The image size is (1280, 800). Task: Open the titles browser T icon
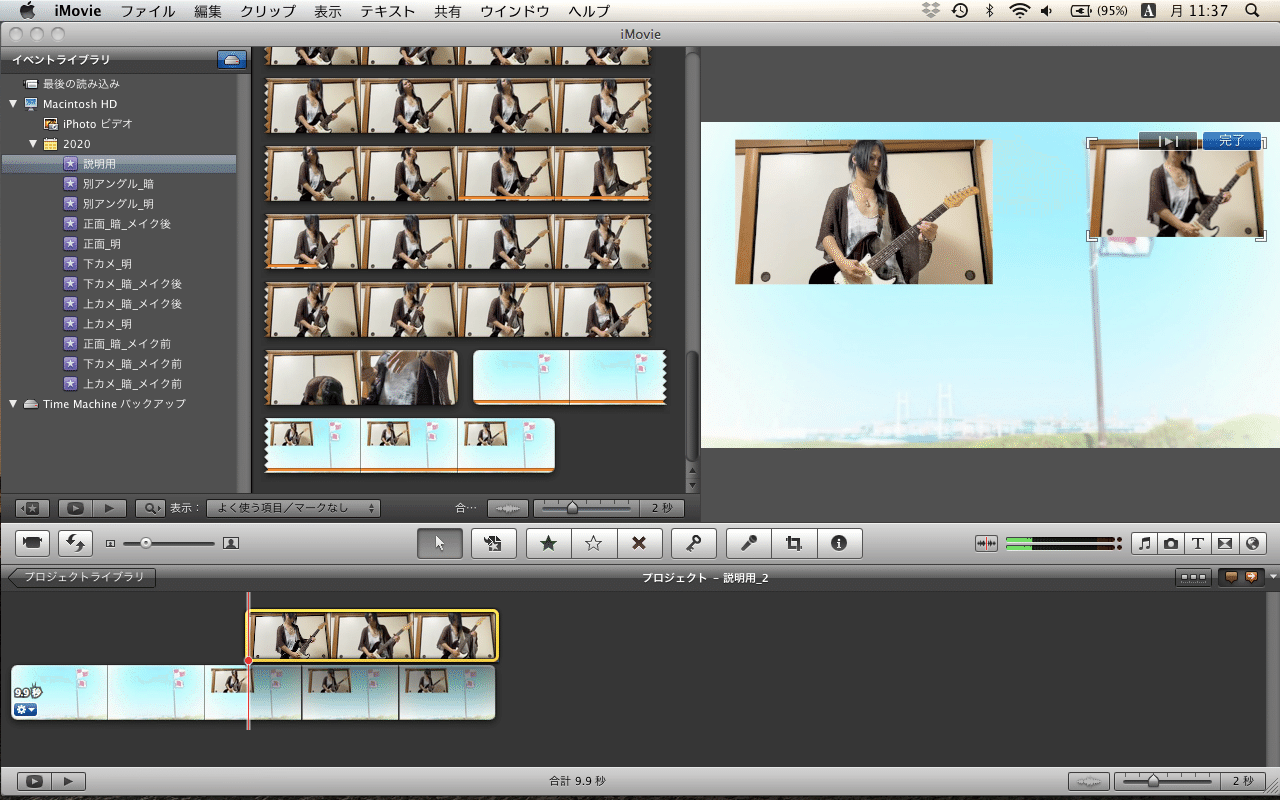[x=1198, y=543]
